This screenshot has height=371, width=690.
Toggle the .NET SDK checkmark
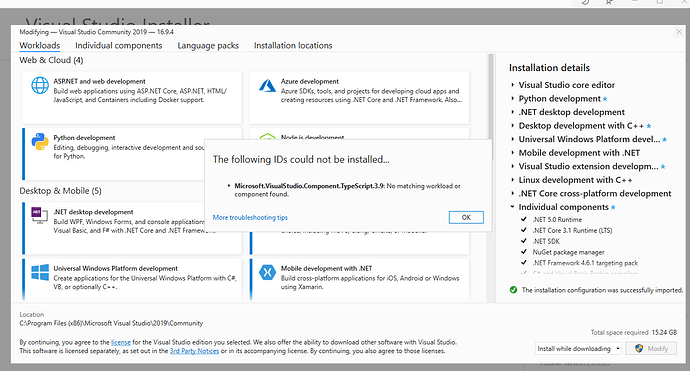524,241
